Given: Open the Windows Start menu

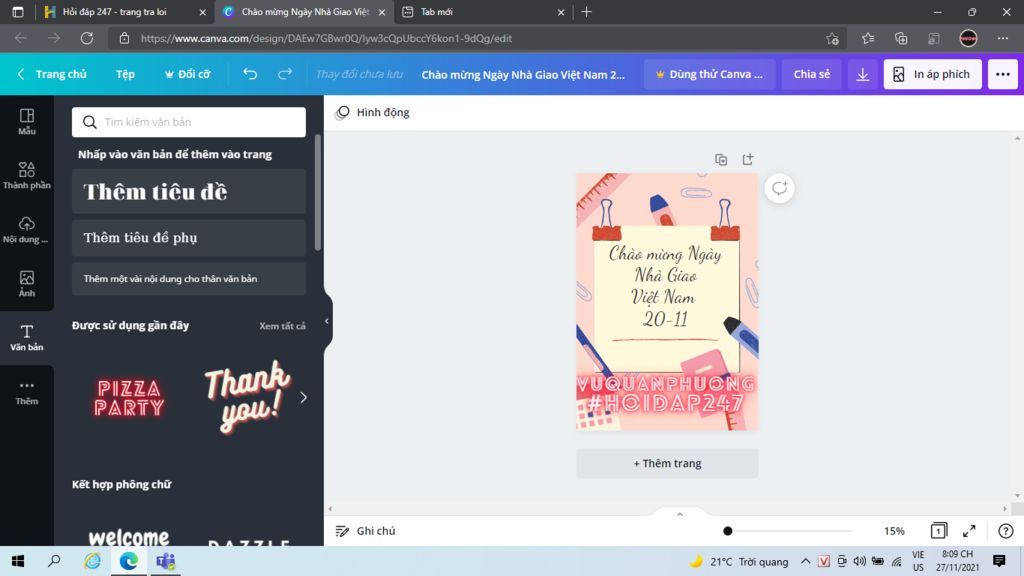Looking at the screenshot, I should [18, 561].
